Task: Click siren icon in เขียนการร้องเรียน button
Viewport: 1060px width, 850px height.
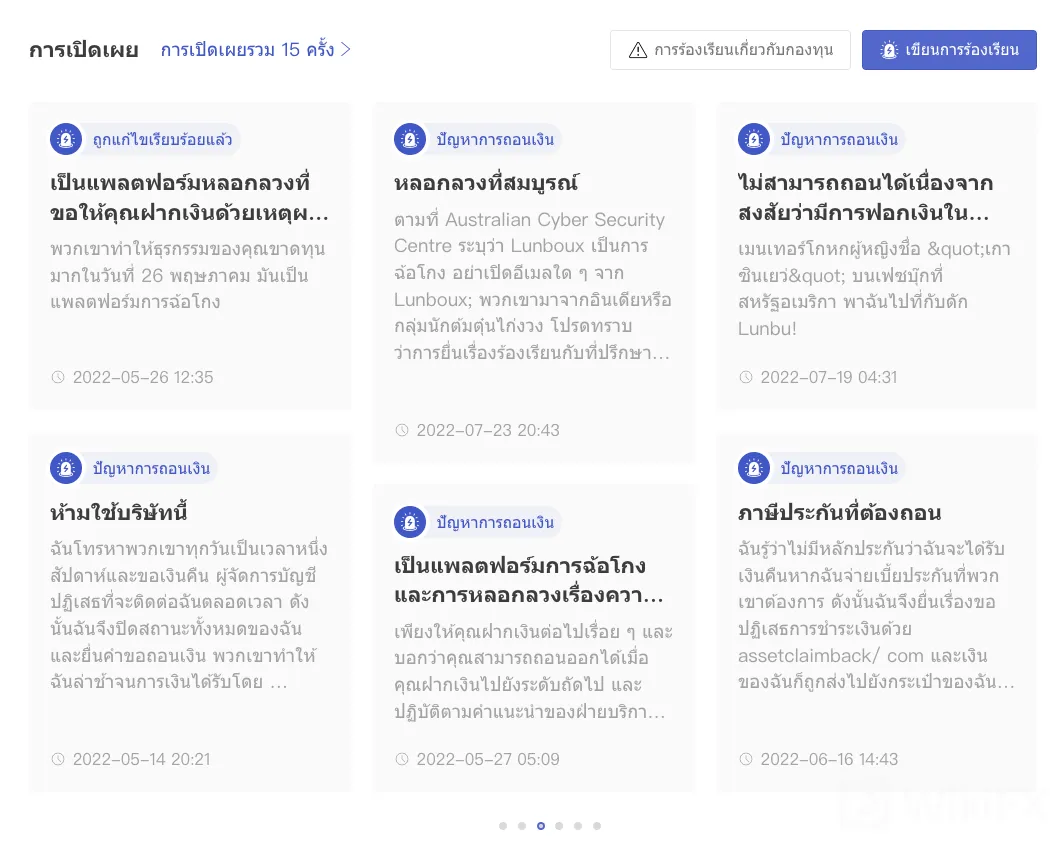Action: click(889, 50)
